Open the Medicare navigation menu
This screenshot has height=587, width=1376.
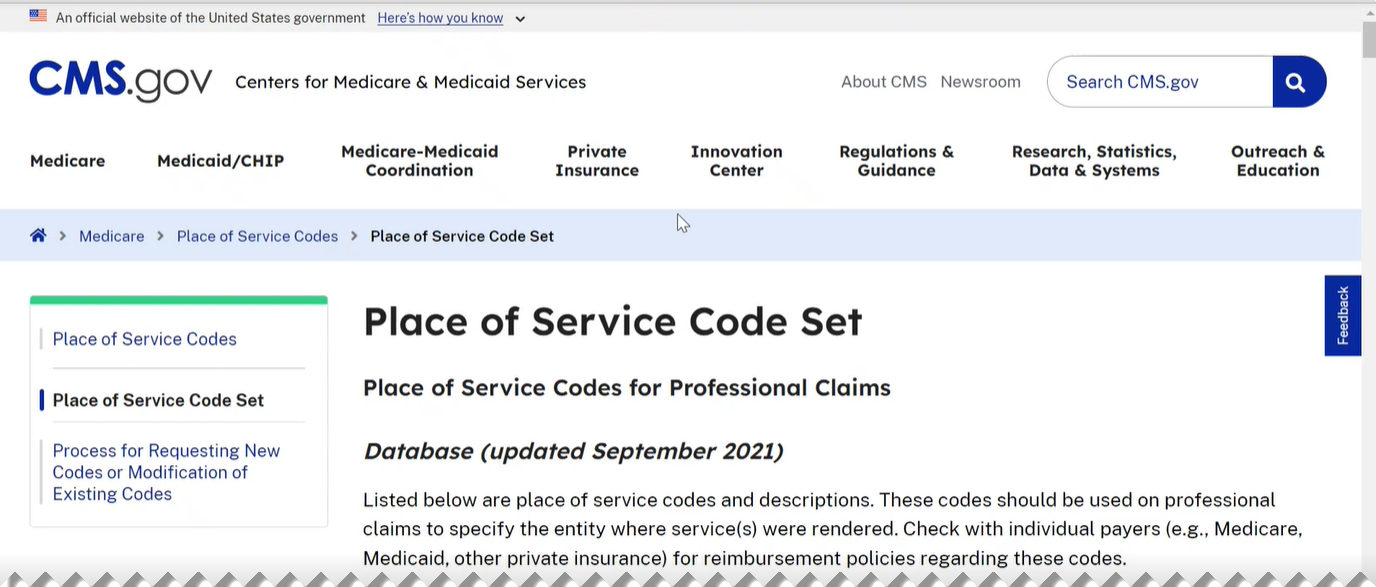(x=67, y=160)
